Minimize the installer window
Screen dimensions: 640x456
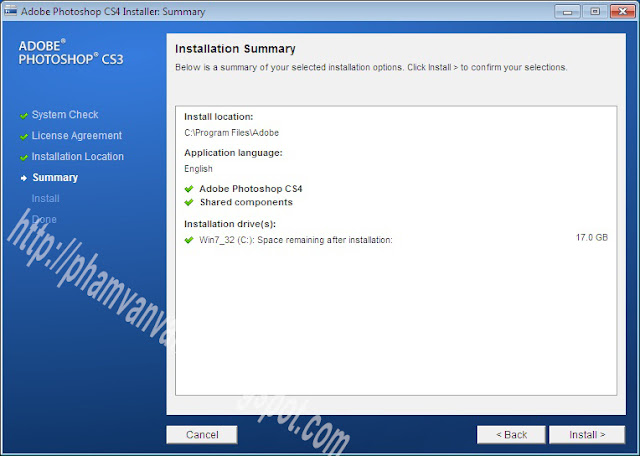click(x=567, y=11)
